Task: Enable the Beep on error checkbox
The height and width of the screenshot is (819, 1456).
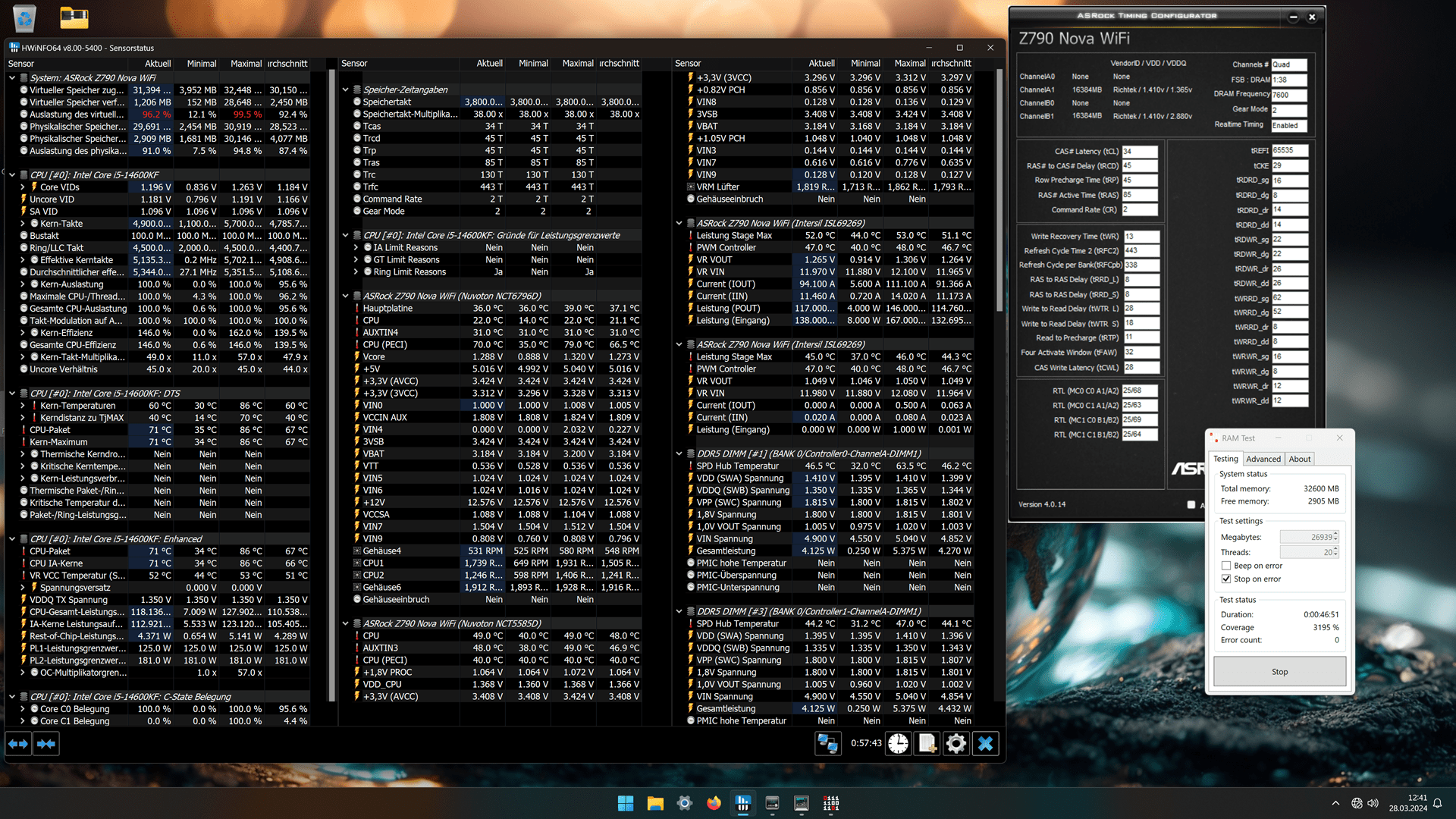Action: coord(1226,566)
